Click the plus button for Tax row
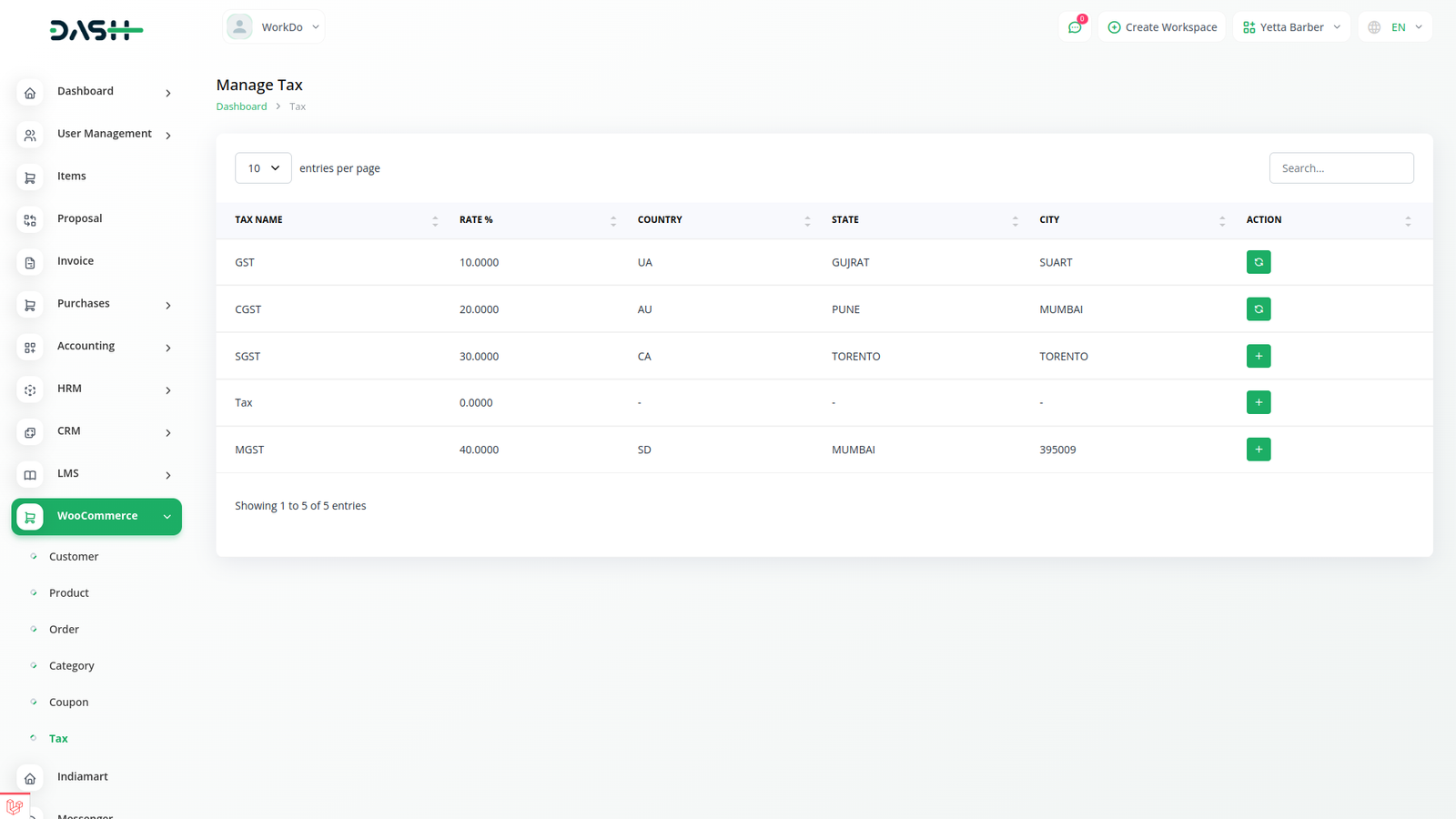 pos(1259,402)
